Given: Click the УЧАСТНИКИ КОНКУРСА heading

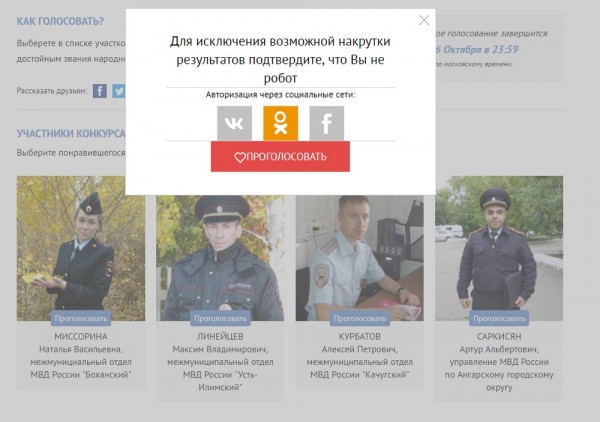Looking at the screenshot, I should click(71, 134).
